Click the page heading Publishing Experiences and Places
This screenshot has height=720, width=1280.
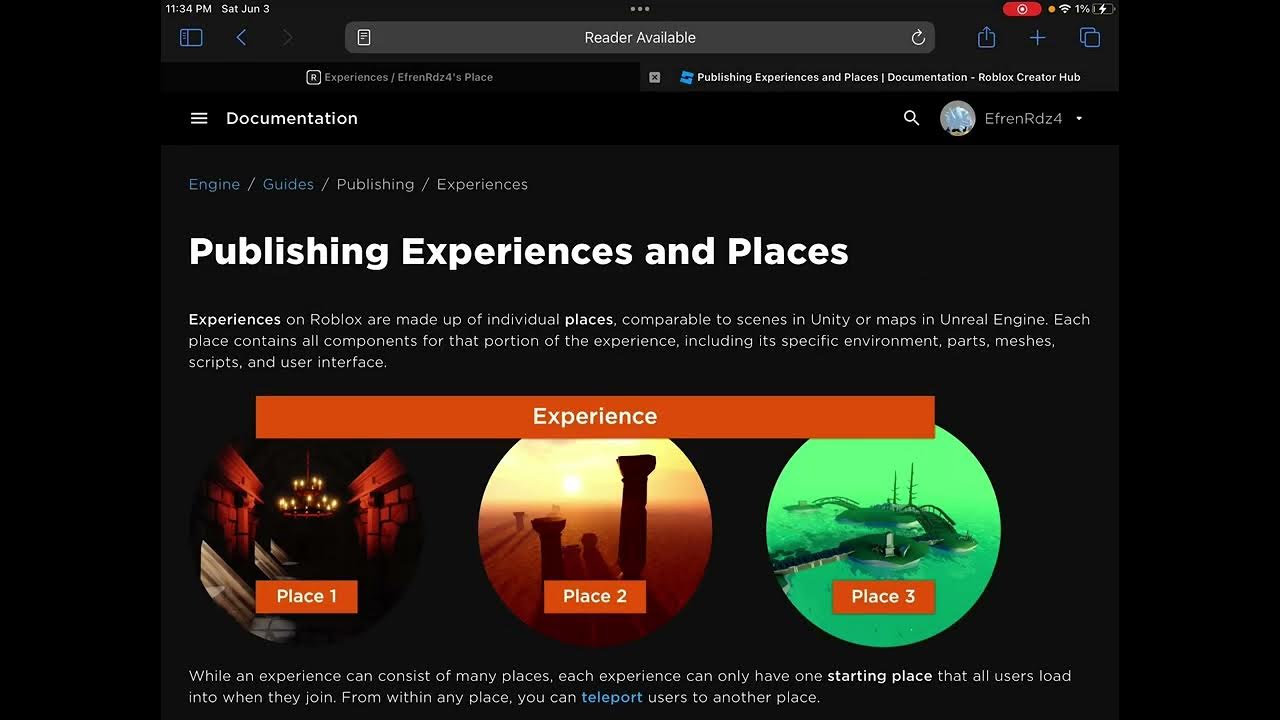[x=518, y=251]
